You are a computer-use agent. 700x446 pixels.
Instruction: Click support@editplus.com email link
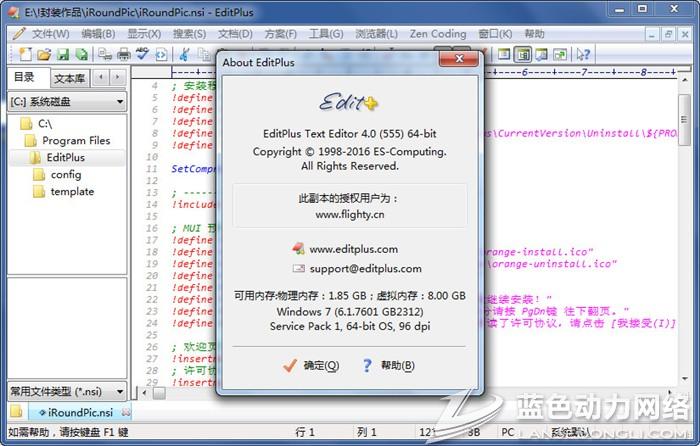pyautogui.click(x=366, y=268)
